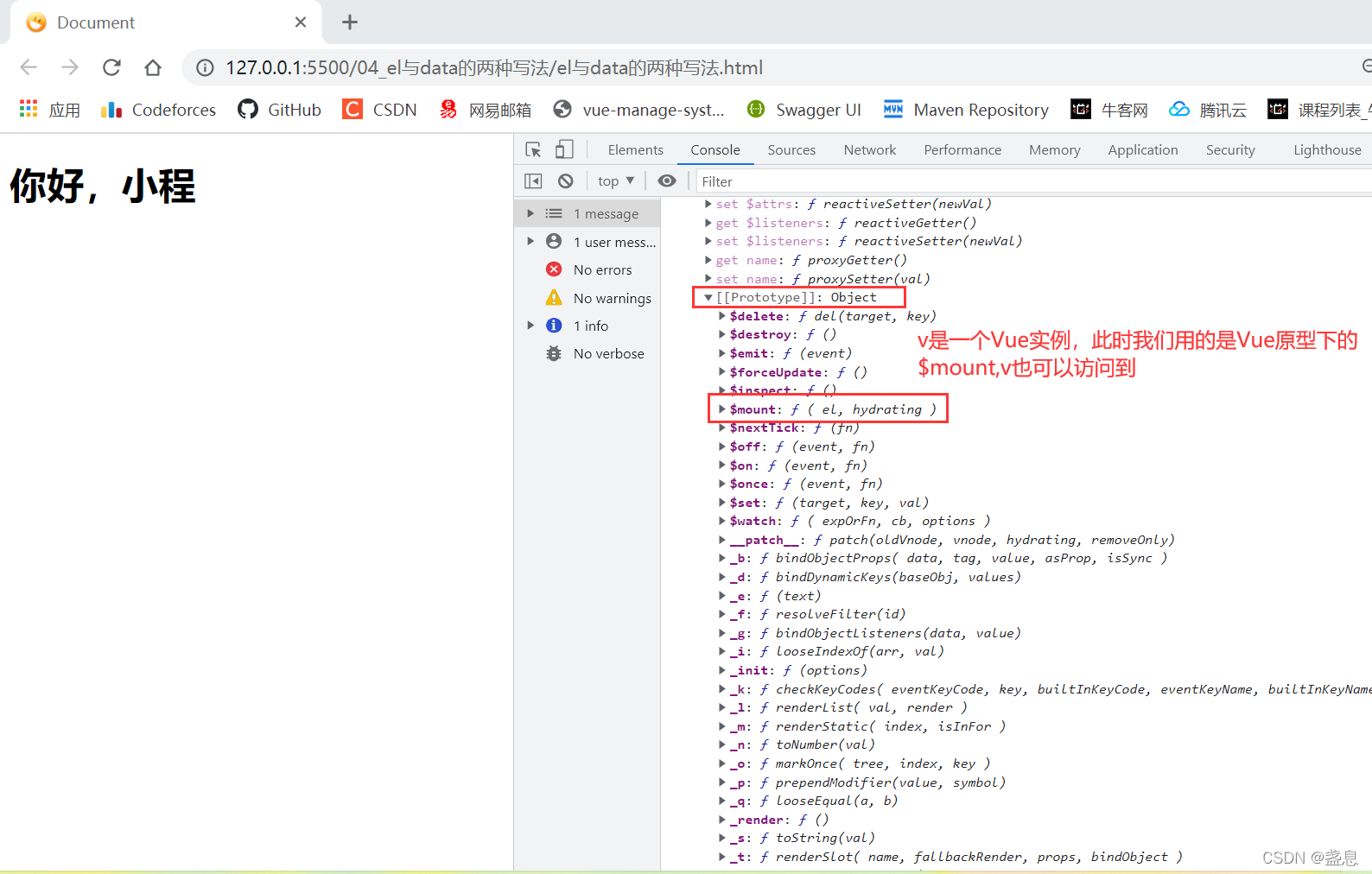Click _s: f toString(val) text
Screen dimensions: 1372x874
pos(803,838)
